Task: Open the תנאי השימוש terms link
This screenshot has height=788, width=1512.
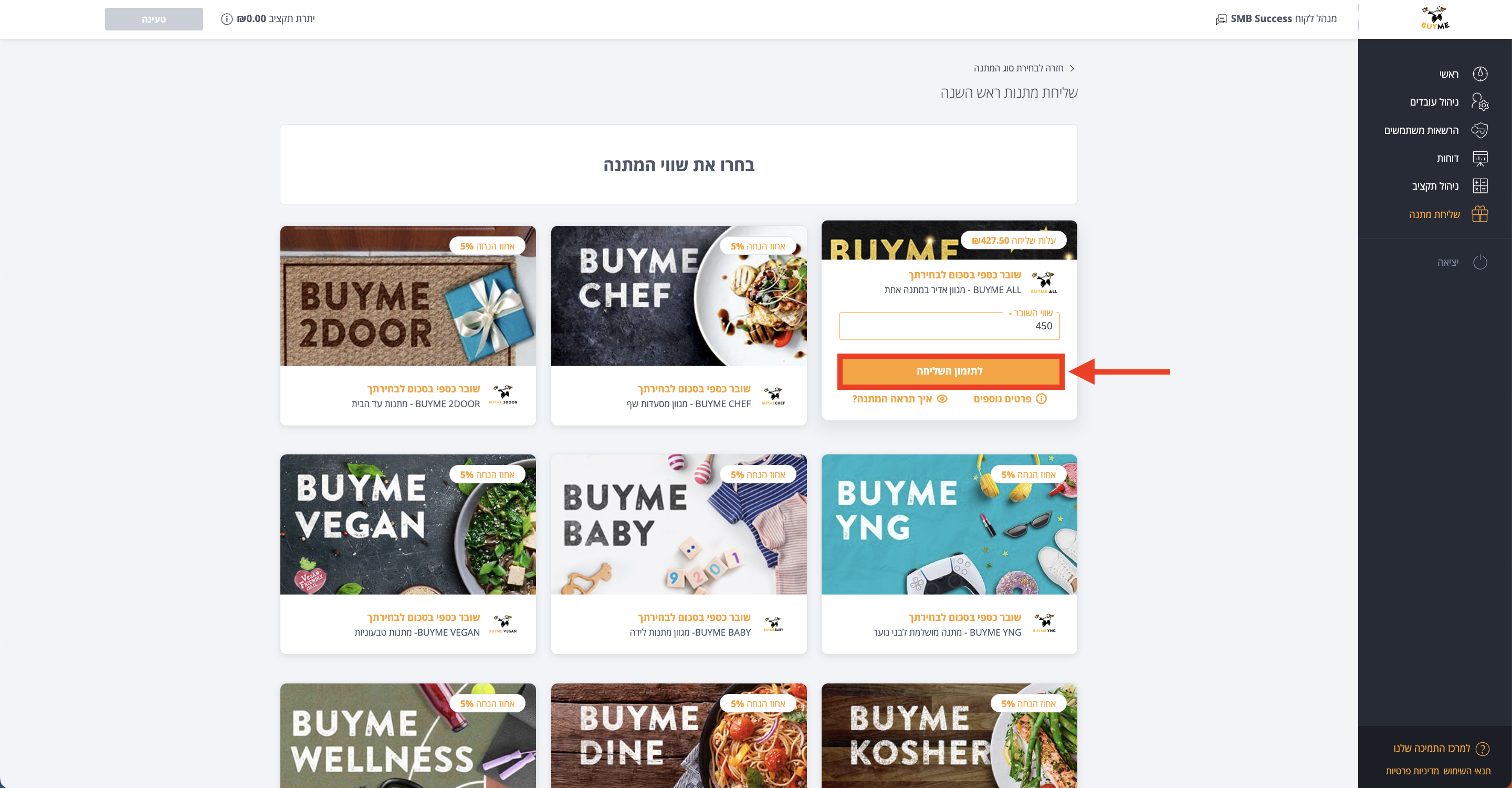Action: point(1466,771)
